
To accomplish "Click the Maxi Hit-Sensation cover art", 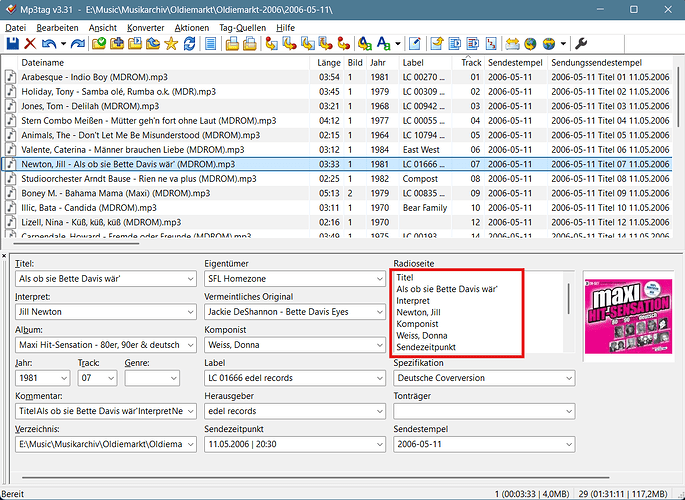I will [x=628, y=315].
